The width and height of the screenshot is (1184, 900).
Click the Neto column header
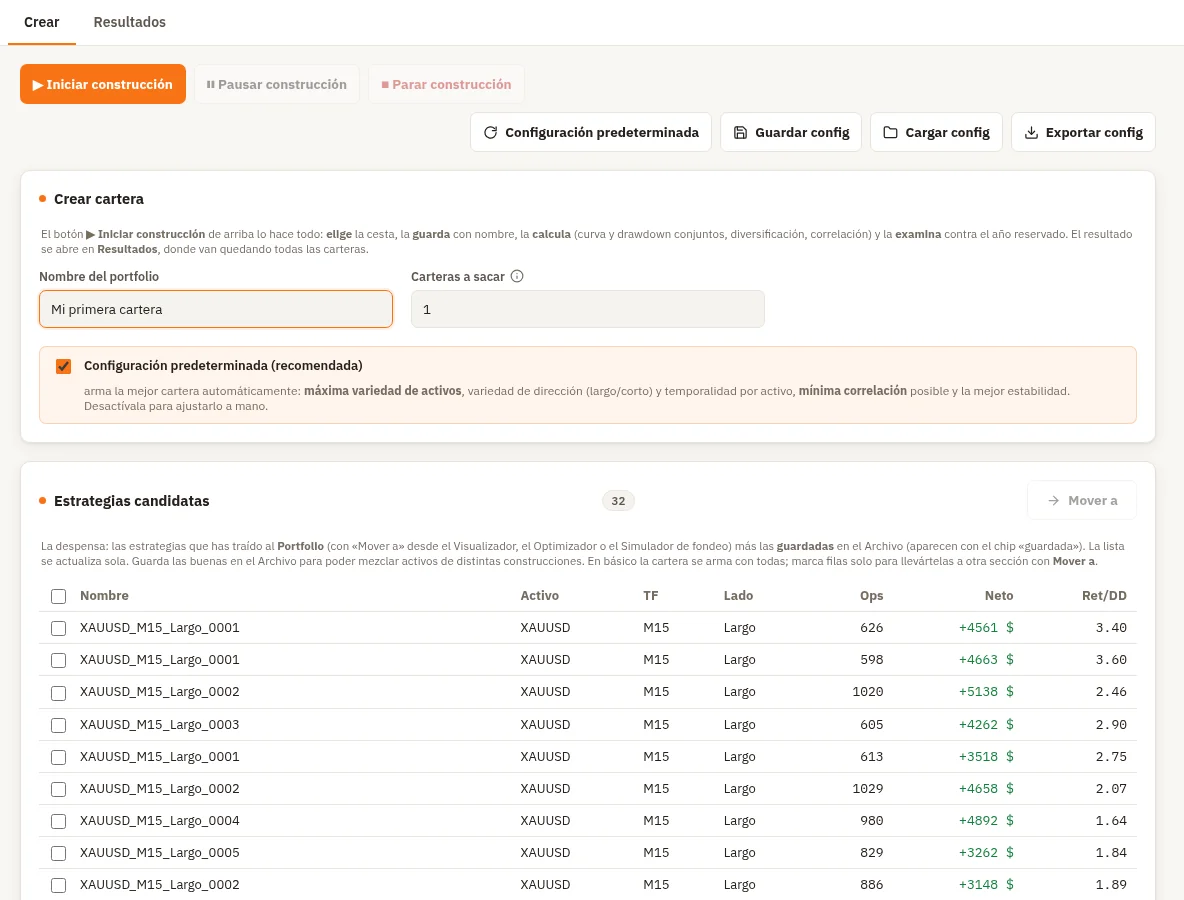999,596
